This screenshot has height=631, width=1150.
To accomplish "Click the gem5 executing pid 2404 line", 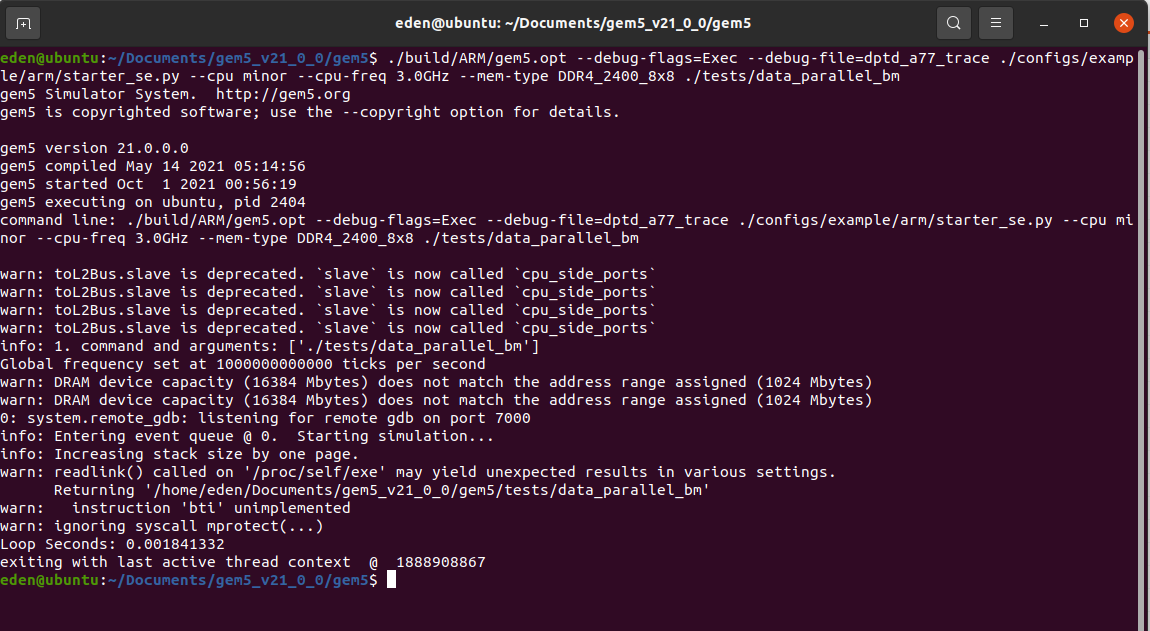I will (x=153, y=203).
